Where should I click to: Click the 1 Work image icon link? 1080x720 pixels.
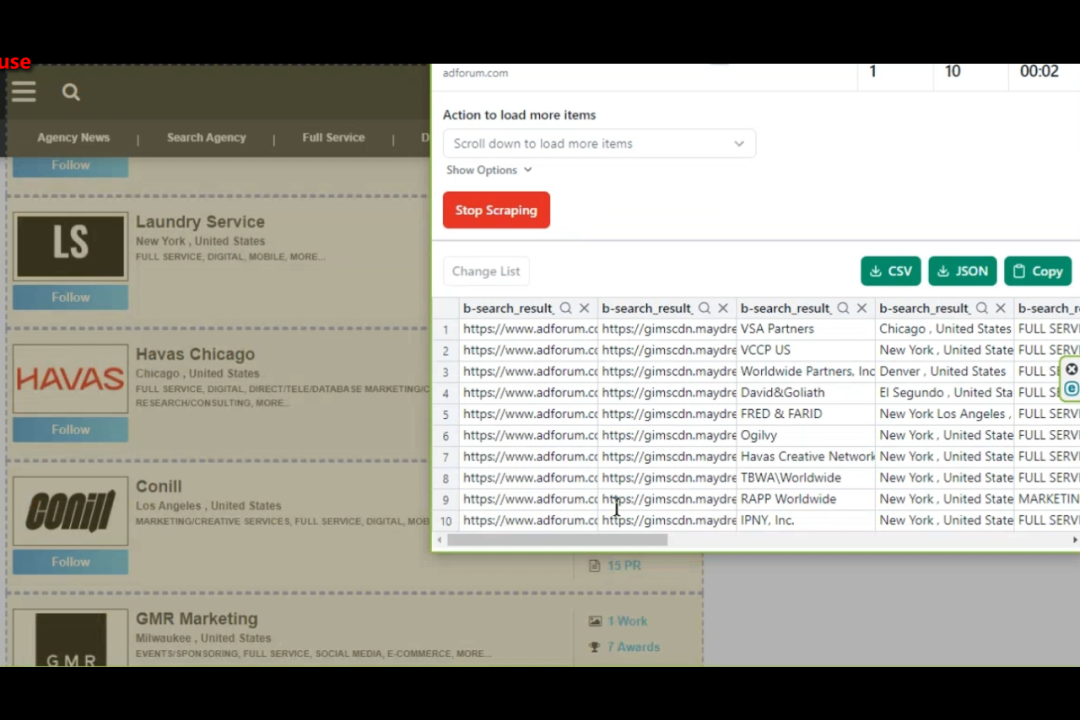[x=594, y=621]
